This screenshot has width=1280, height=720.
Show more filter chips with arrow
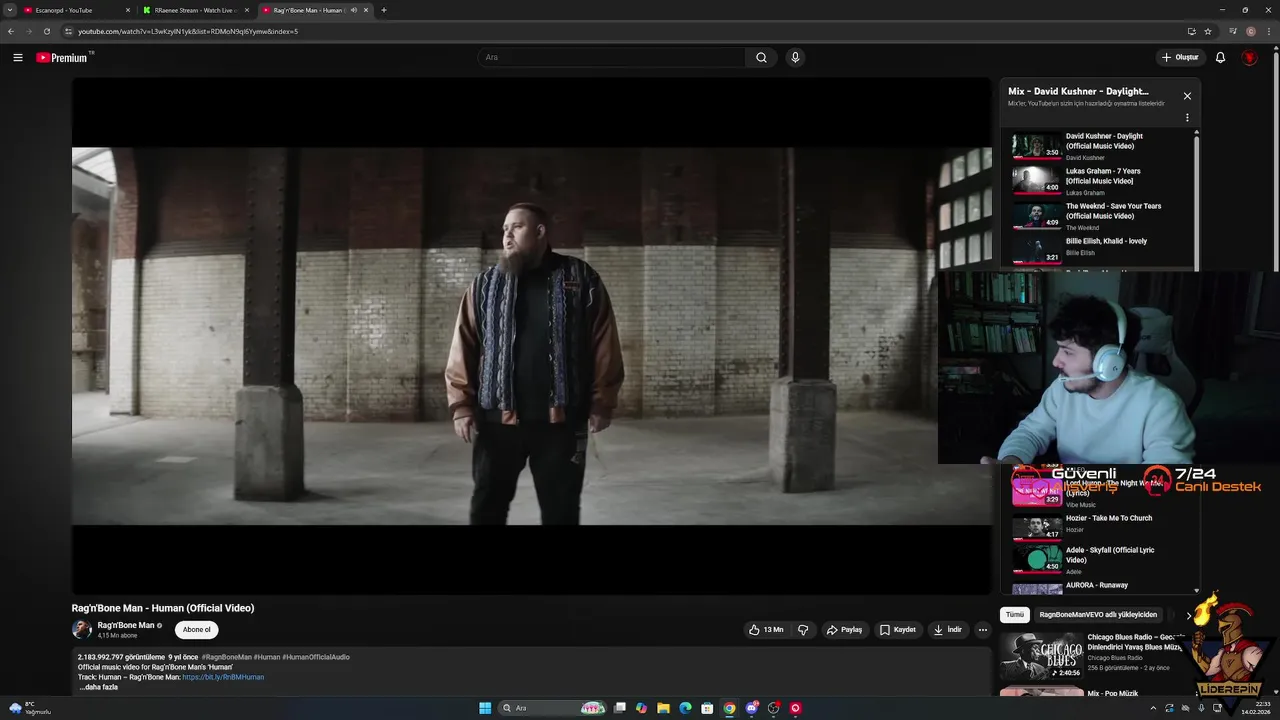click(1188, 615)
